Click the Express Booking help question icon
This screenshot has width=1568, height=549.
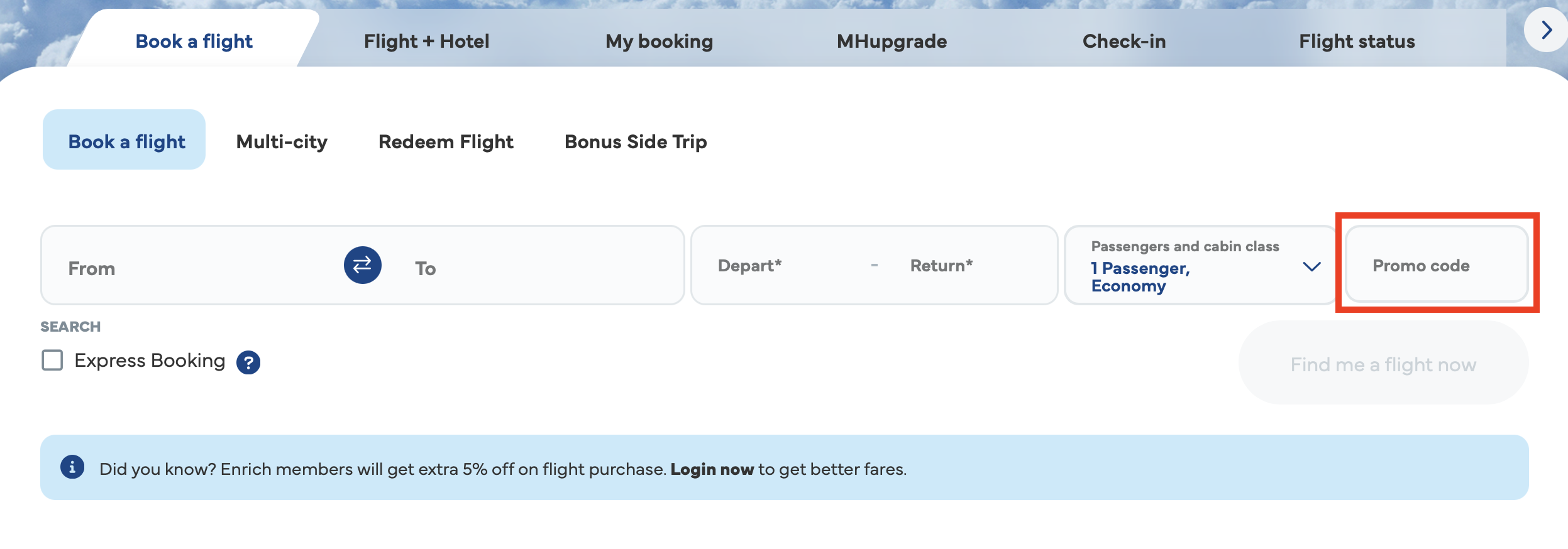(x=248, y=362)
